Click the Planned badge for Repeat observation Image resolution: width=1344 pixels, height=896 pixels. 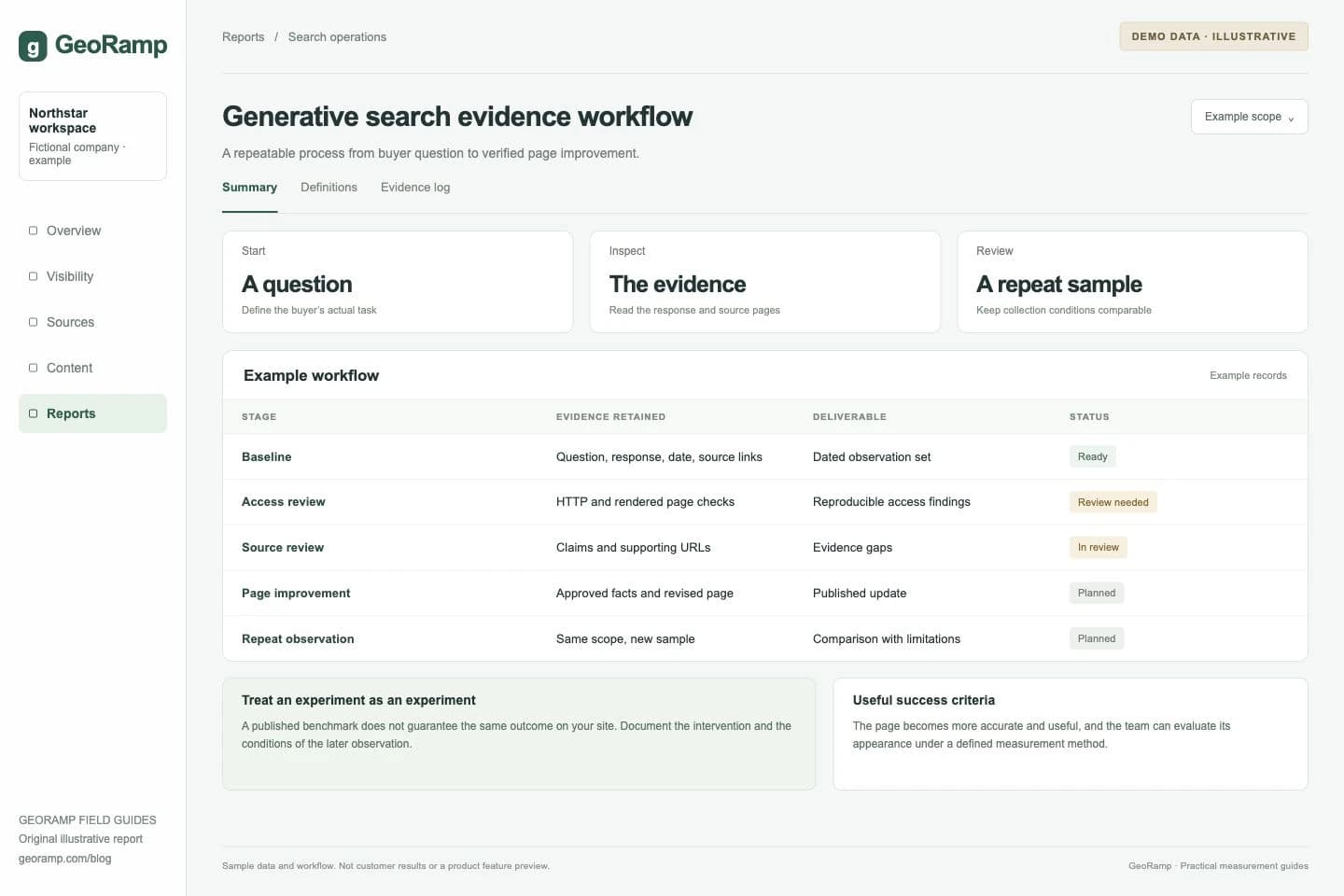click(x=1097, y=639)
